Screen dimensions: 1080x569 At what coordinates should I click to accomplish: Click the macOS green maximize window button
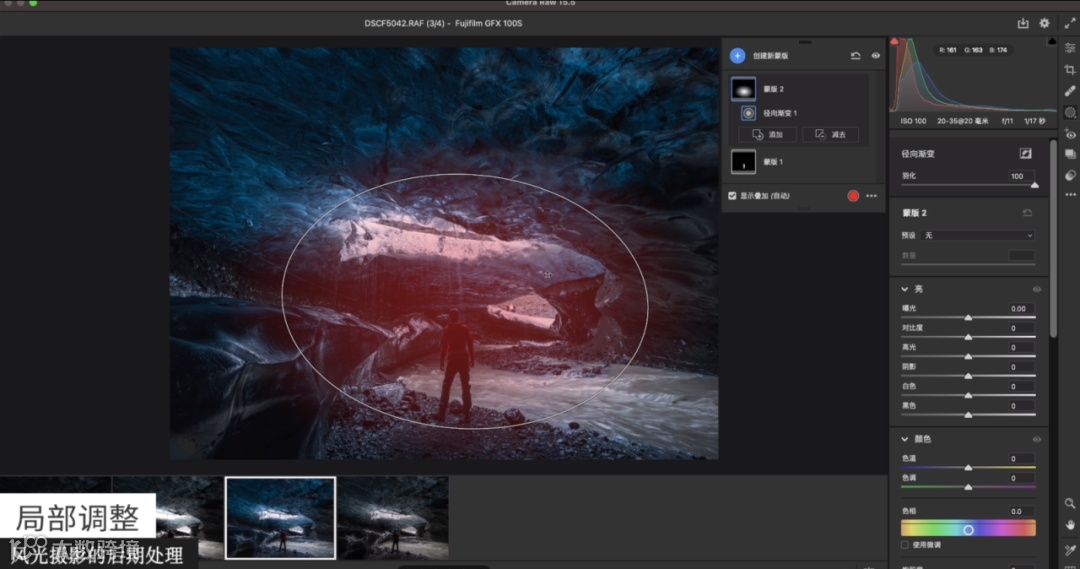tap(33, 3)
